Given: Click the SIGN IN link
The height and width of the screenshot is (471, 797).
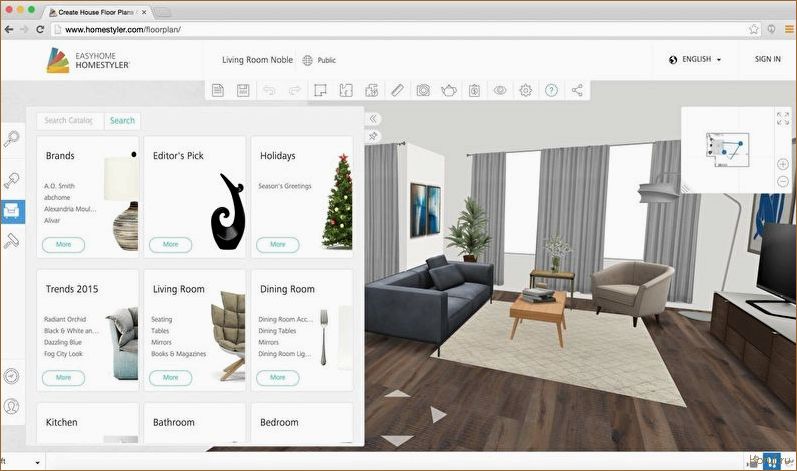Looking at the screenshot, I should (767, 60).
